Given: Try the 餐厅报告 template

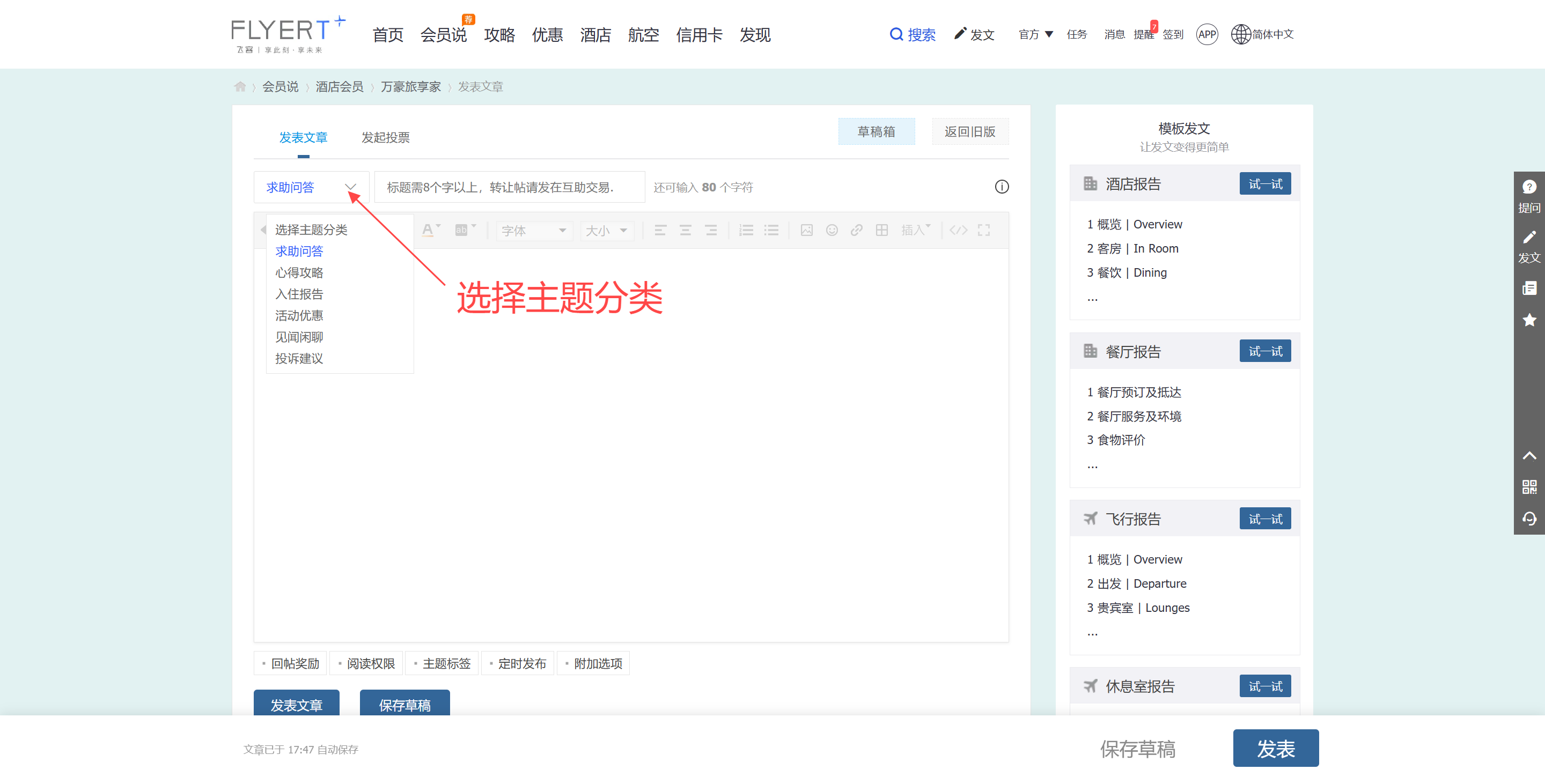Looking at the screenshot, I should pyautogui.click(x=1265, y=351).
